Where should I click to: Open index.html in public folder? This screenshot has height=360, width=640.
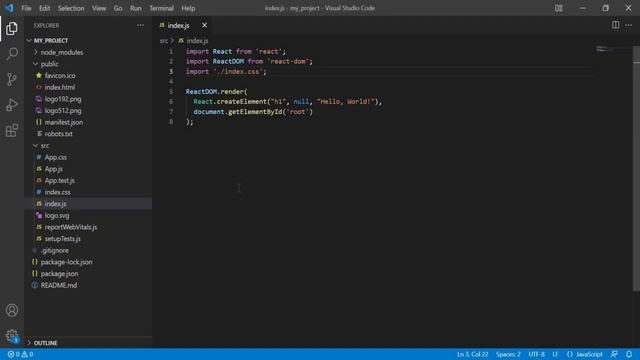click(88, 87)
